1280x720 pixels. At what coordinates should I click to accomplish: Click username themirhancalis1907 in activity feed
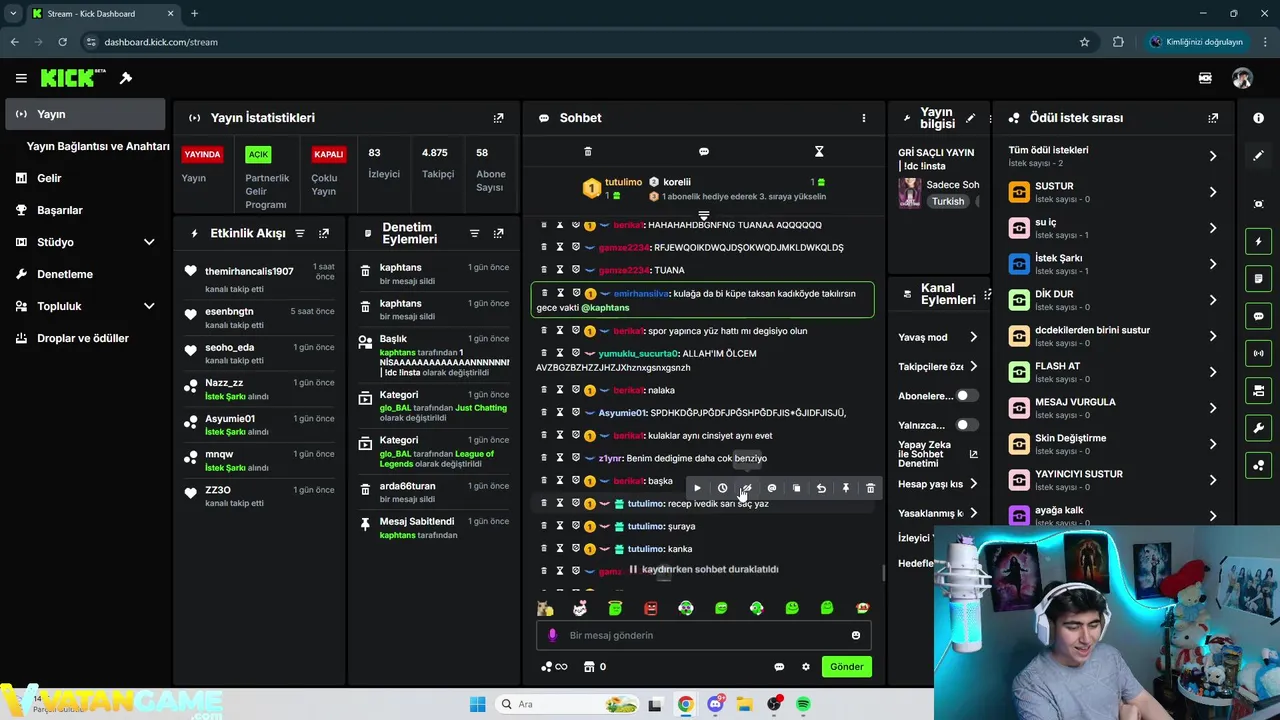click(x=249, y=271)
